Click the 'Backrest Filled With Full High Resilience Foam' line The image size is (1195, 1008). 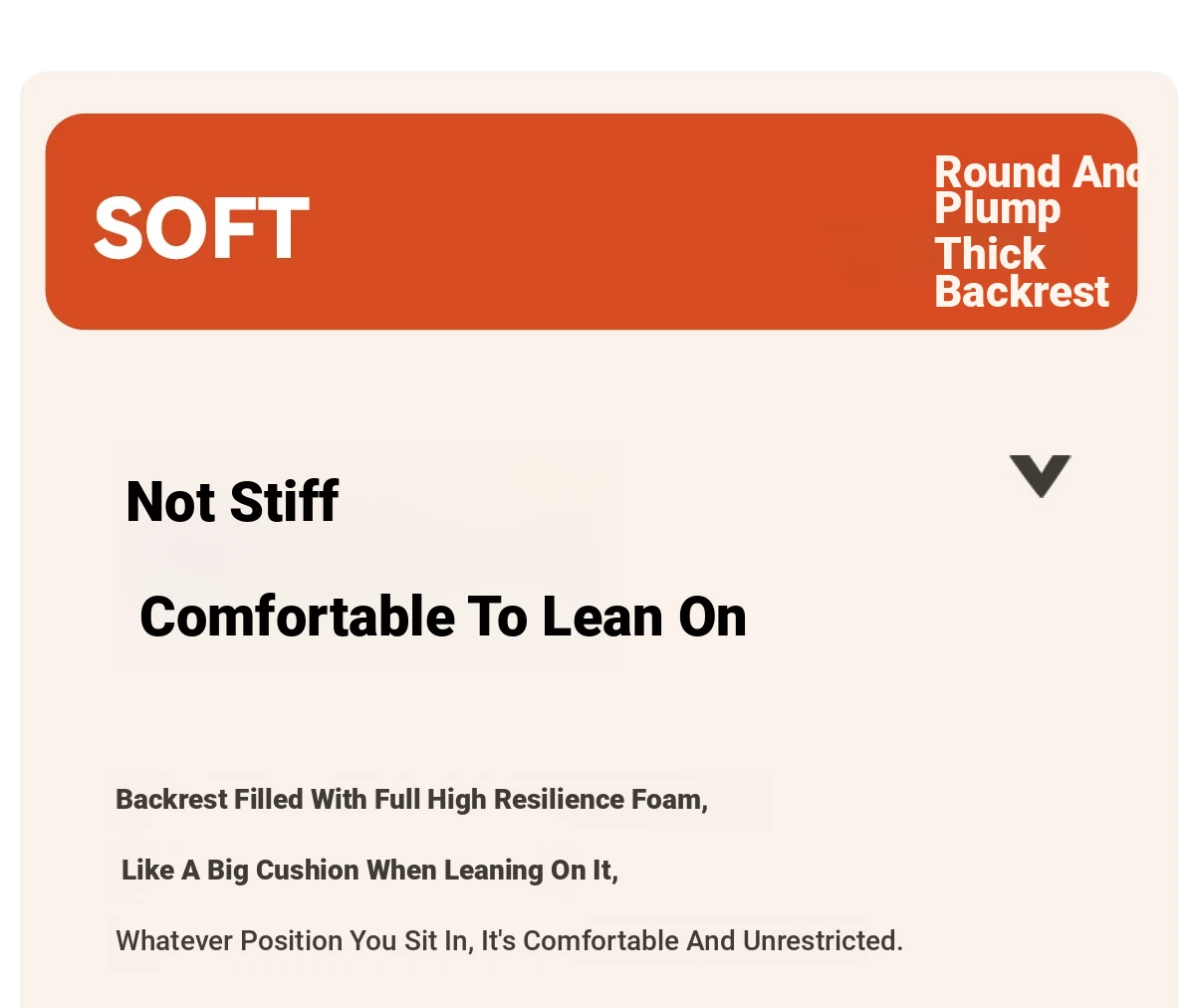click(411, 800)
